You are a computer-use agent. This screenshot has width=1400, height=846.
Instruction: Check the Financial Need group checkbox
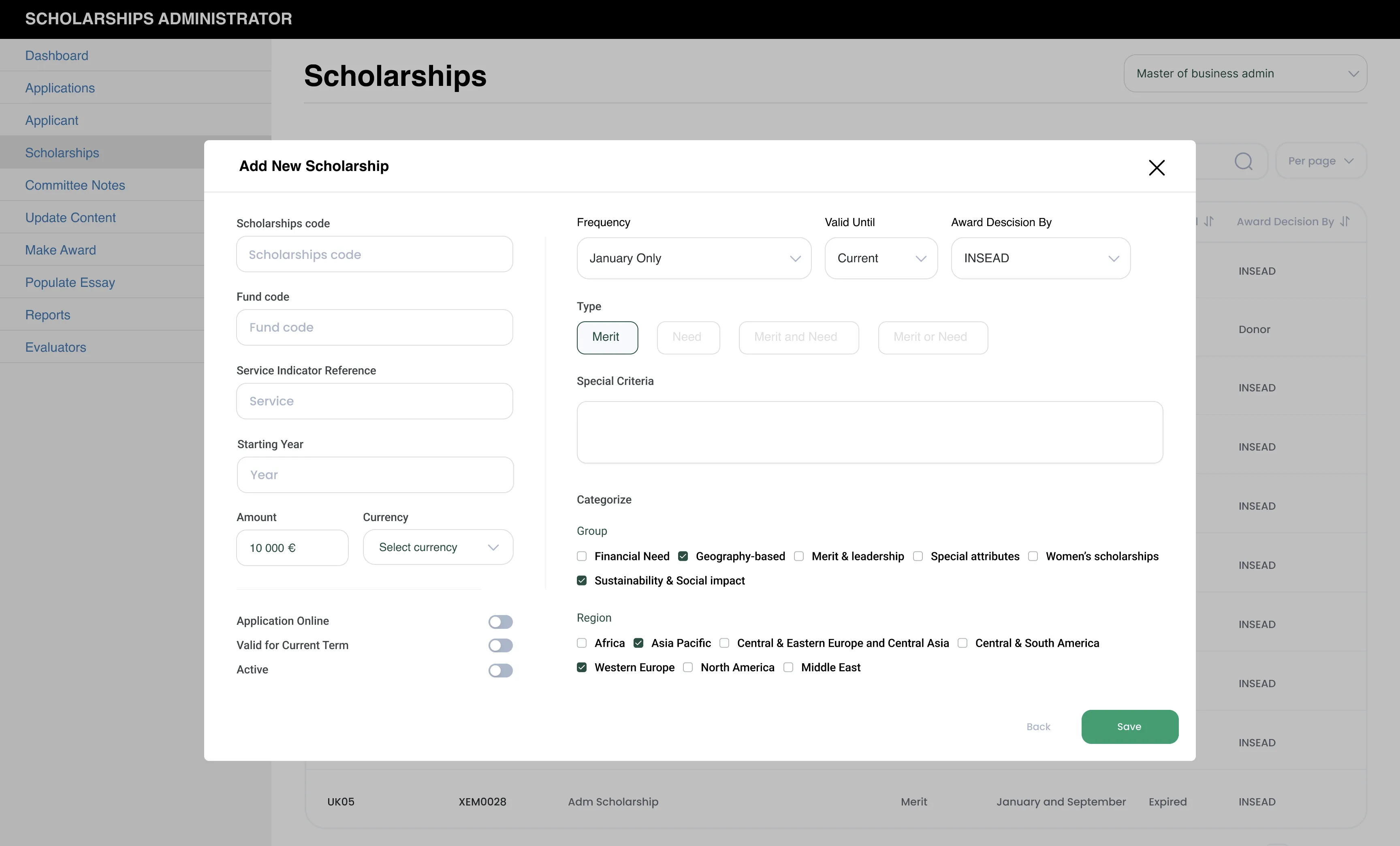click(581, 556)
